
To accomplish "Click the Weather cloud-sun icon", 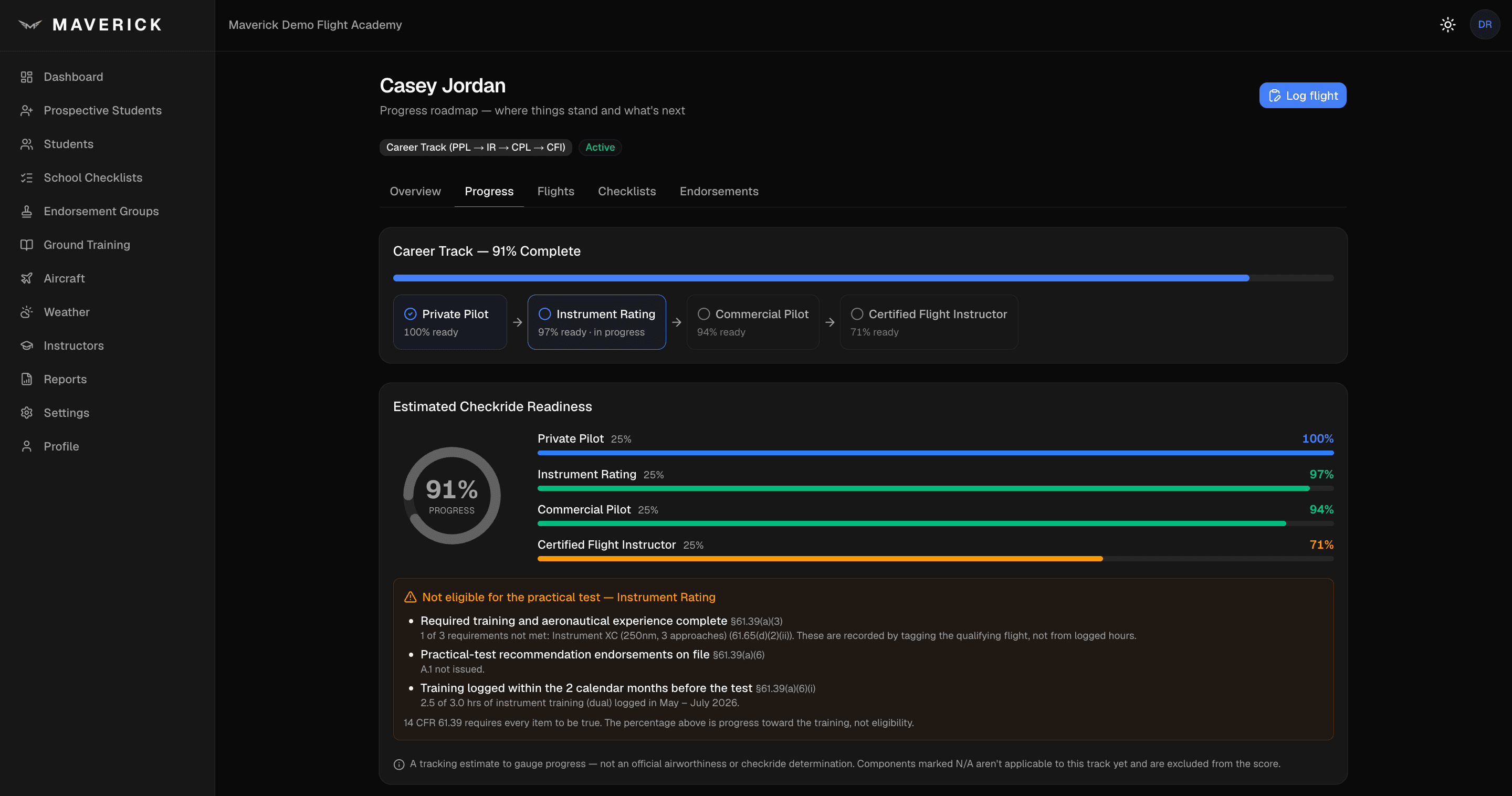I will (x=26, y=312).
